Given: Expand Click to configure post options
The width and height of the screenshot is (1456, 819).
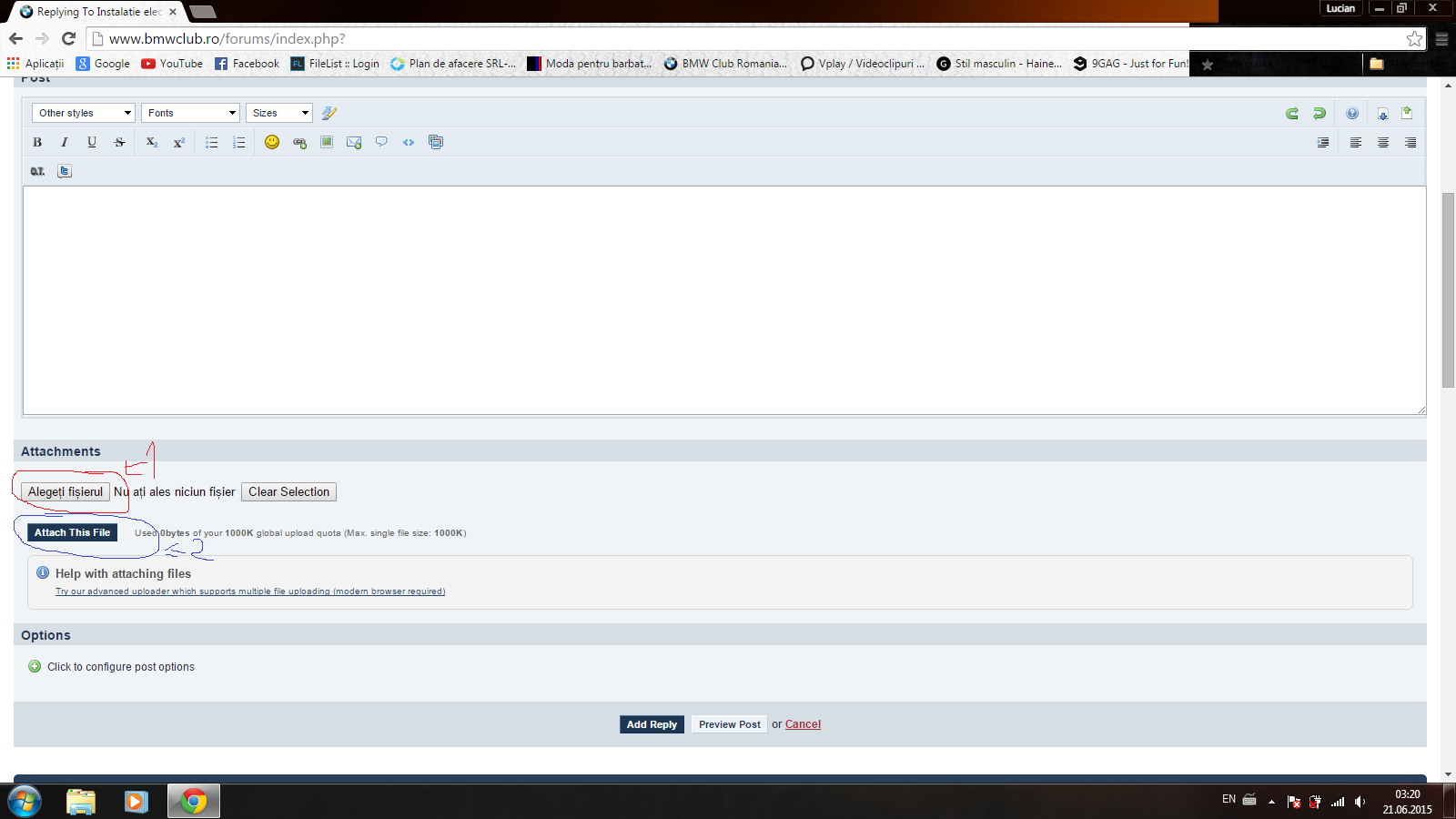Looking at the screenshot, I should [x=120, y=667].
